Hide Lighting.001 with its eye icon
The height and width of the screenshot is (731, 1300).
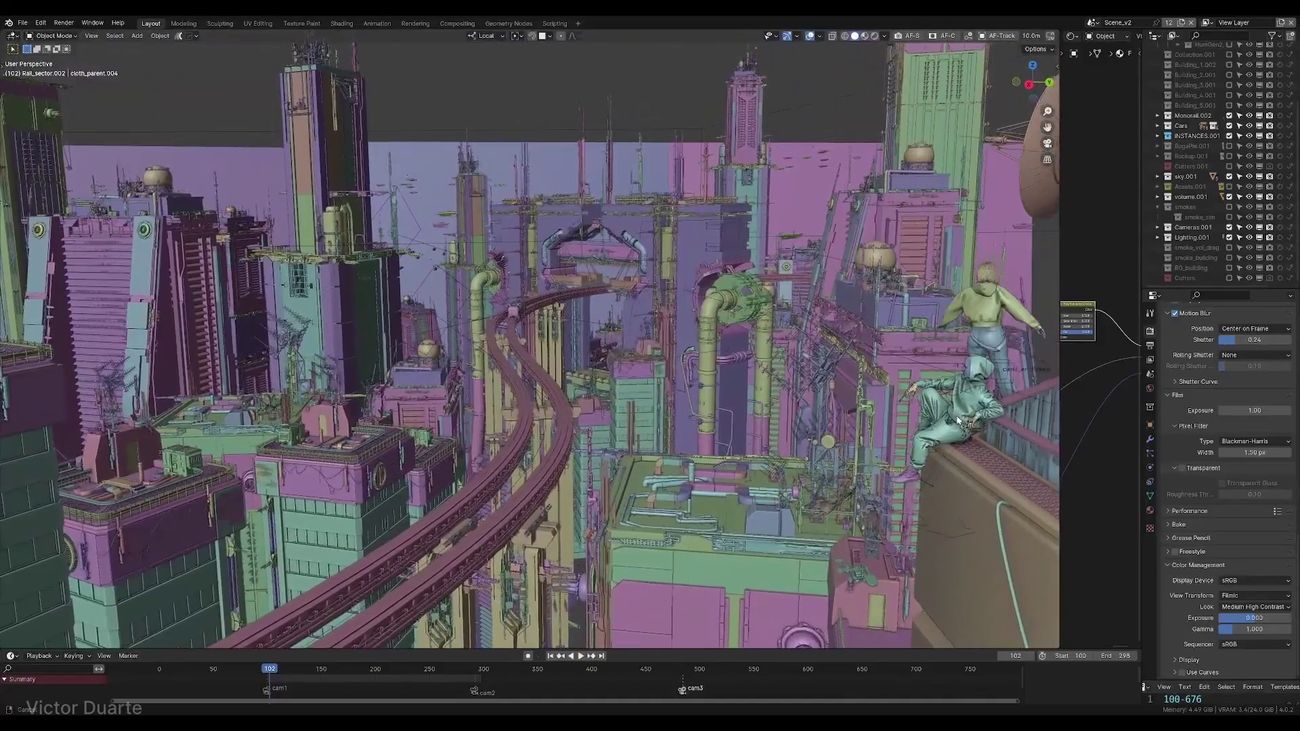tap(1249, 237)
